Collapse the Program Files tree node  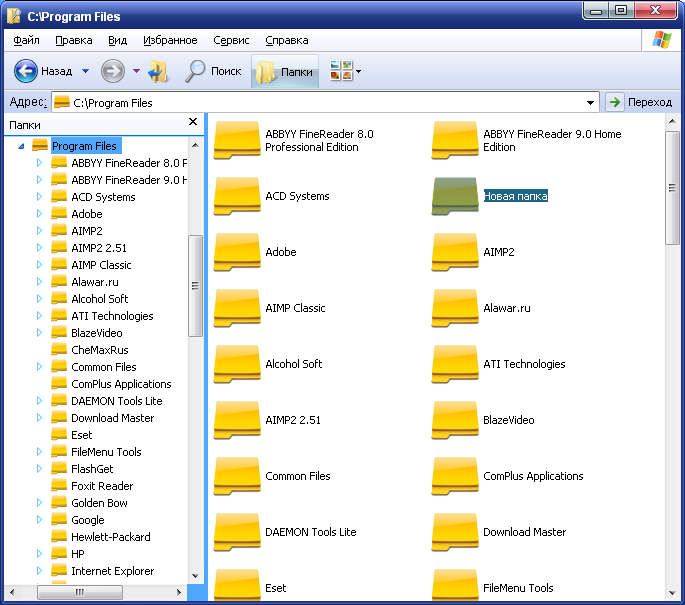tap(21, 146)
